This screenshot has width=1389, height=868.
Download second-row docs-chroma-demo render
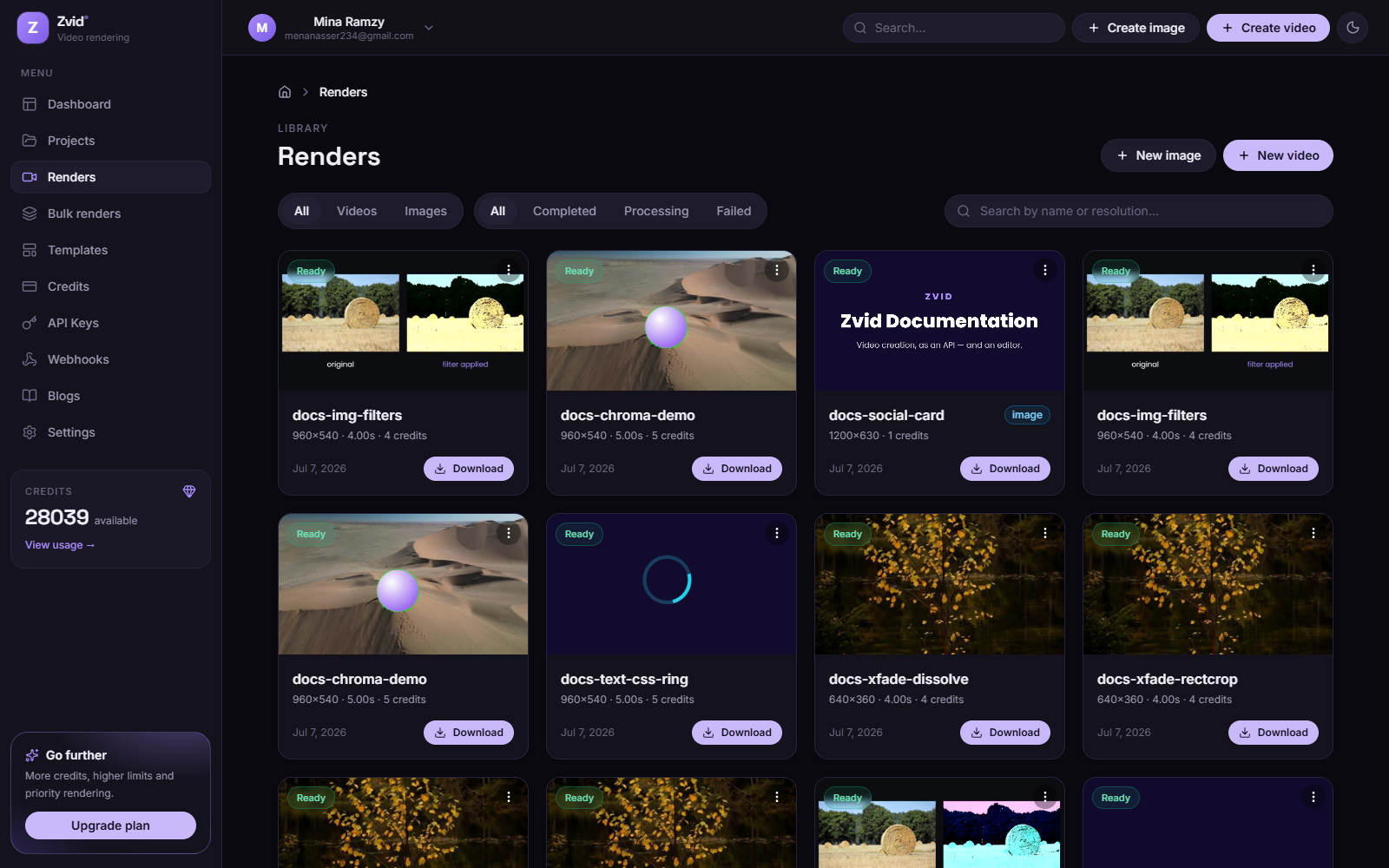click(x=469, y=733)
